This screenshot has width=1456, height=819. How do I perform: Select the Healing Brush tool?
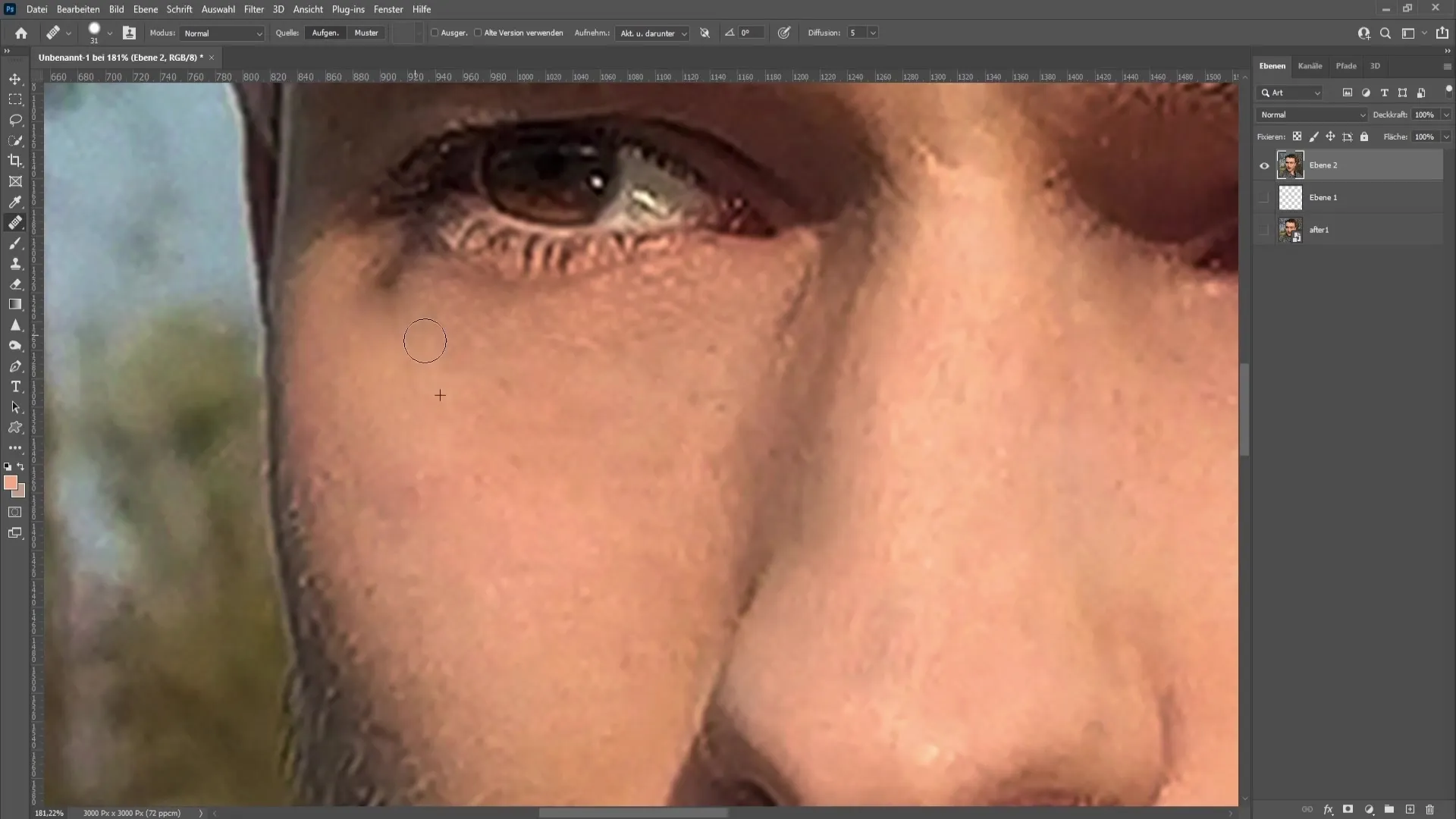15,222
